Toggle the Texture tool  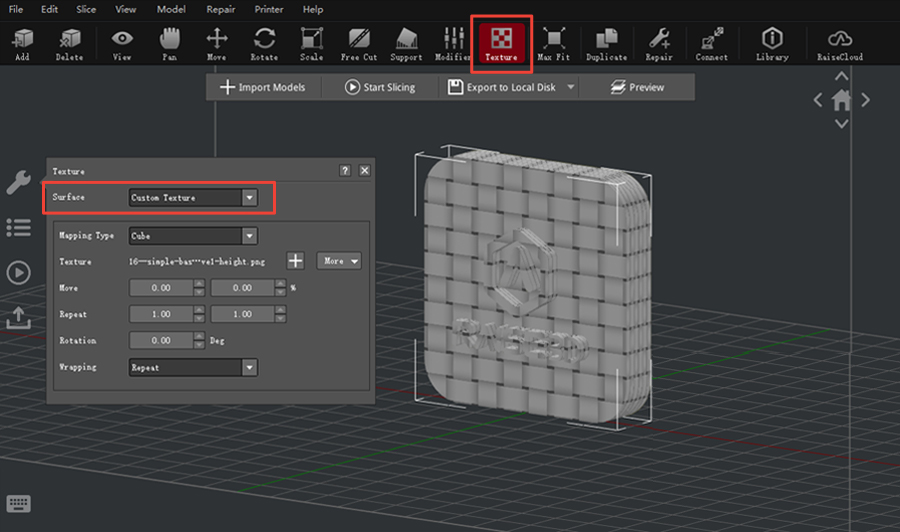pos(501,44)
